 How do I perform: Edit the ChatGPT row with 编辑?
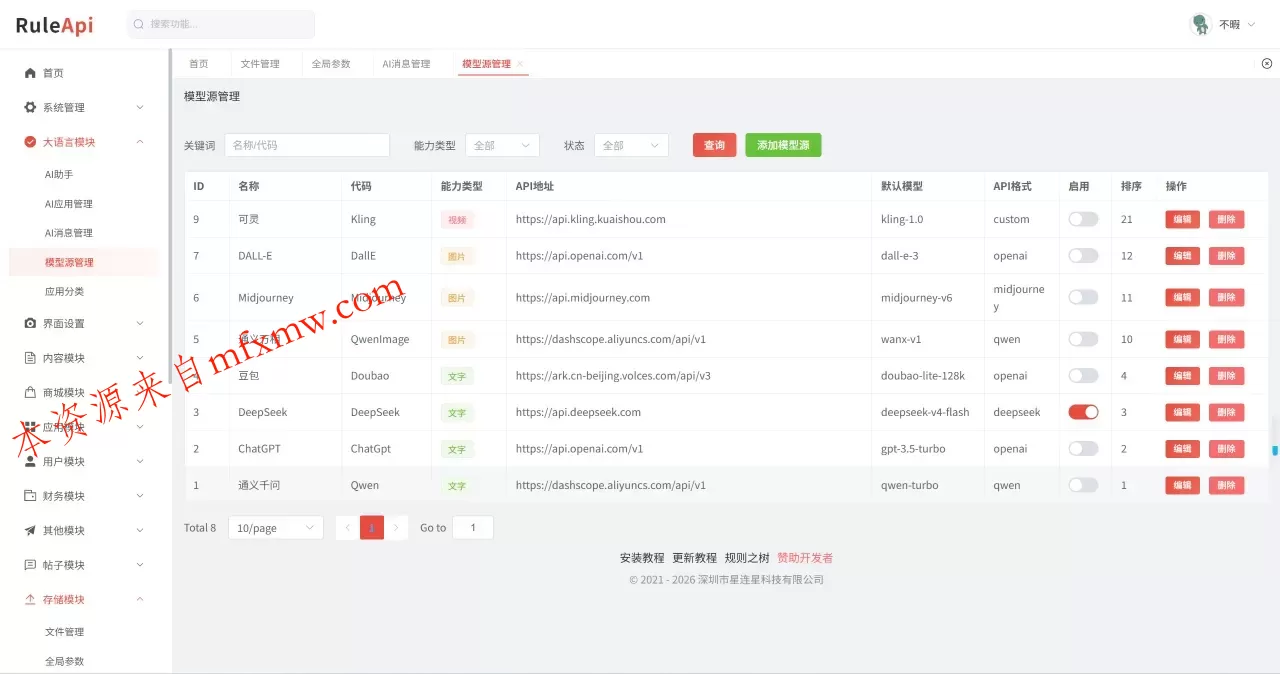pyautogui.click(x=1182, y=449)
